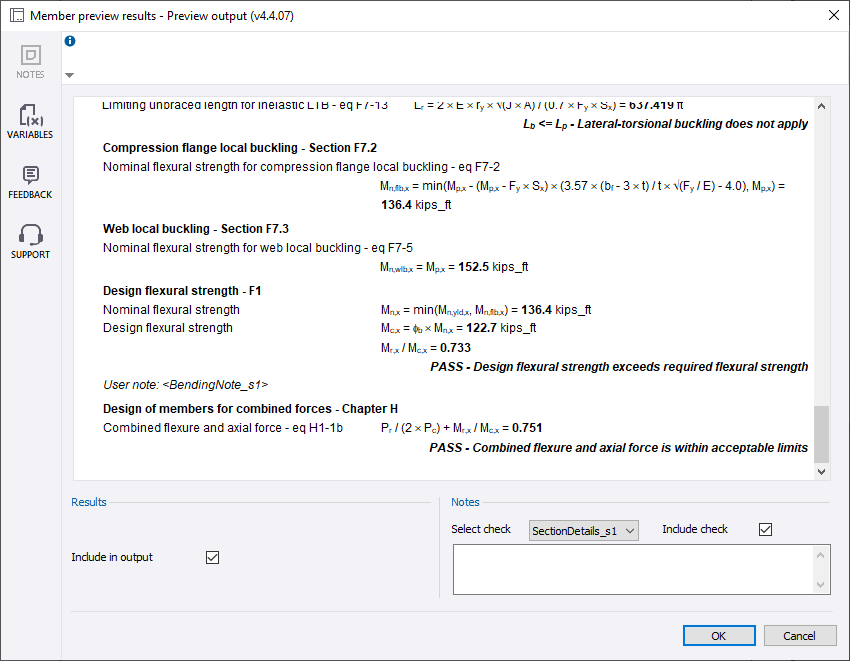Select the 'Web local buckling - Section F7.3' heading
The image size is (850, 661).
(196, 229)
